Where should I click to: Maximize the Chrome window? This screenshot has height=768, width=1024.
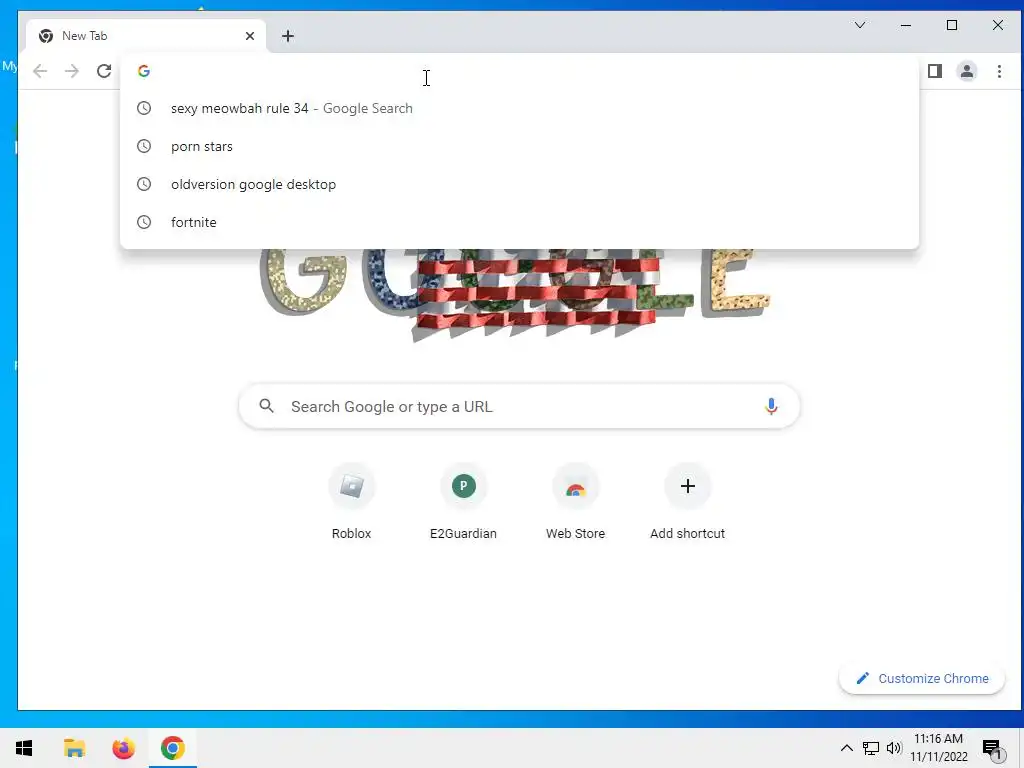pyautogui.click(x=952, y=25)
